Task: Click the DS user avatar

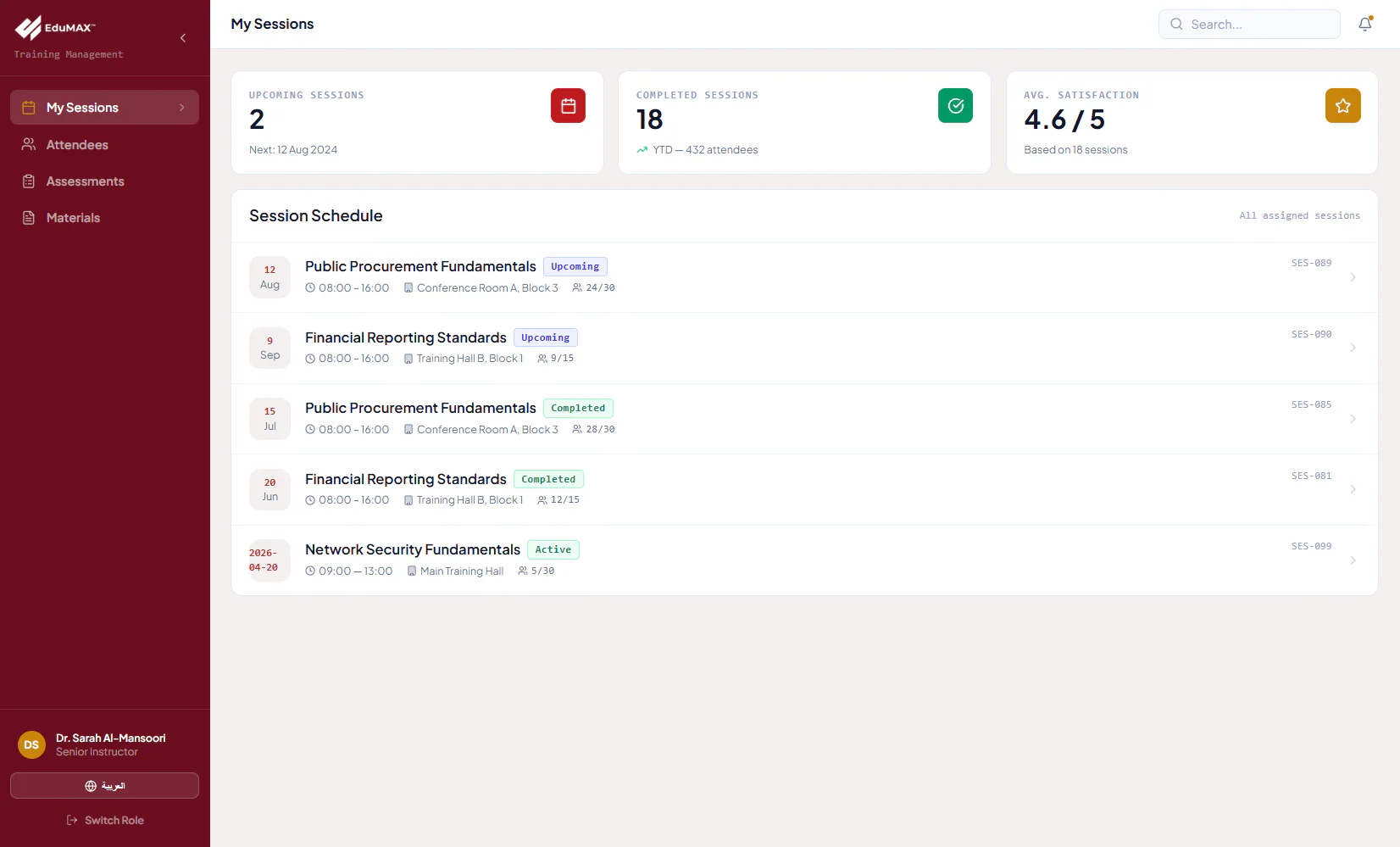Action: (31, 745)
